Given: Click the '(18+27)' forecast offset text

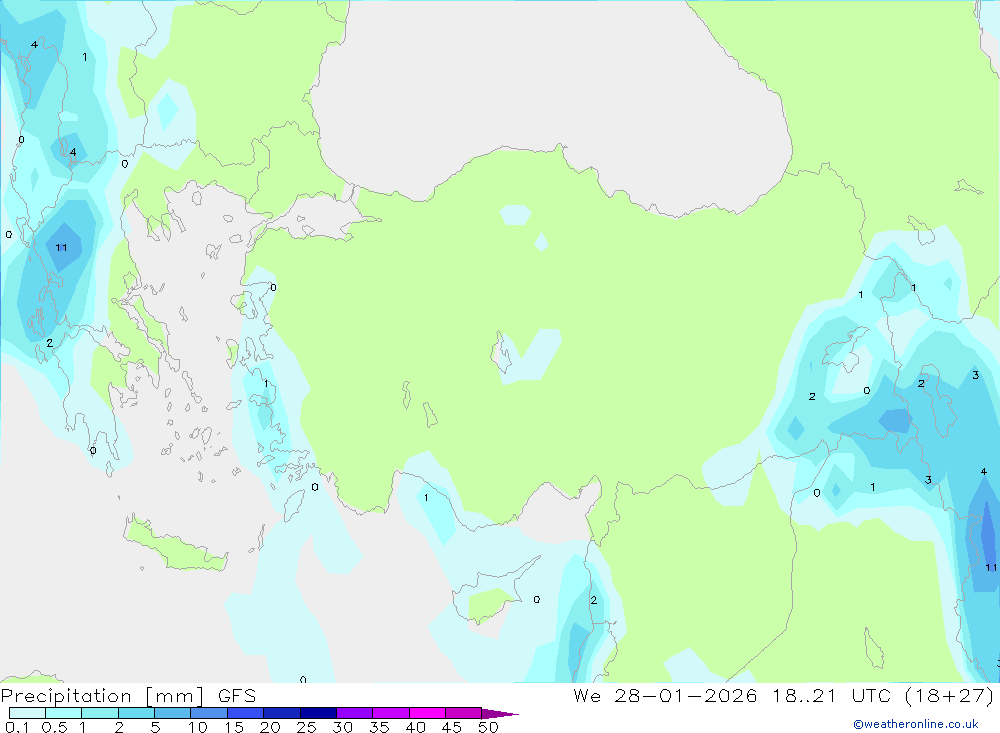Looking at the screenshot, I should pyautogui.click(x=950, y=696).
